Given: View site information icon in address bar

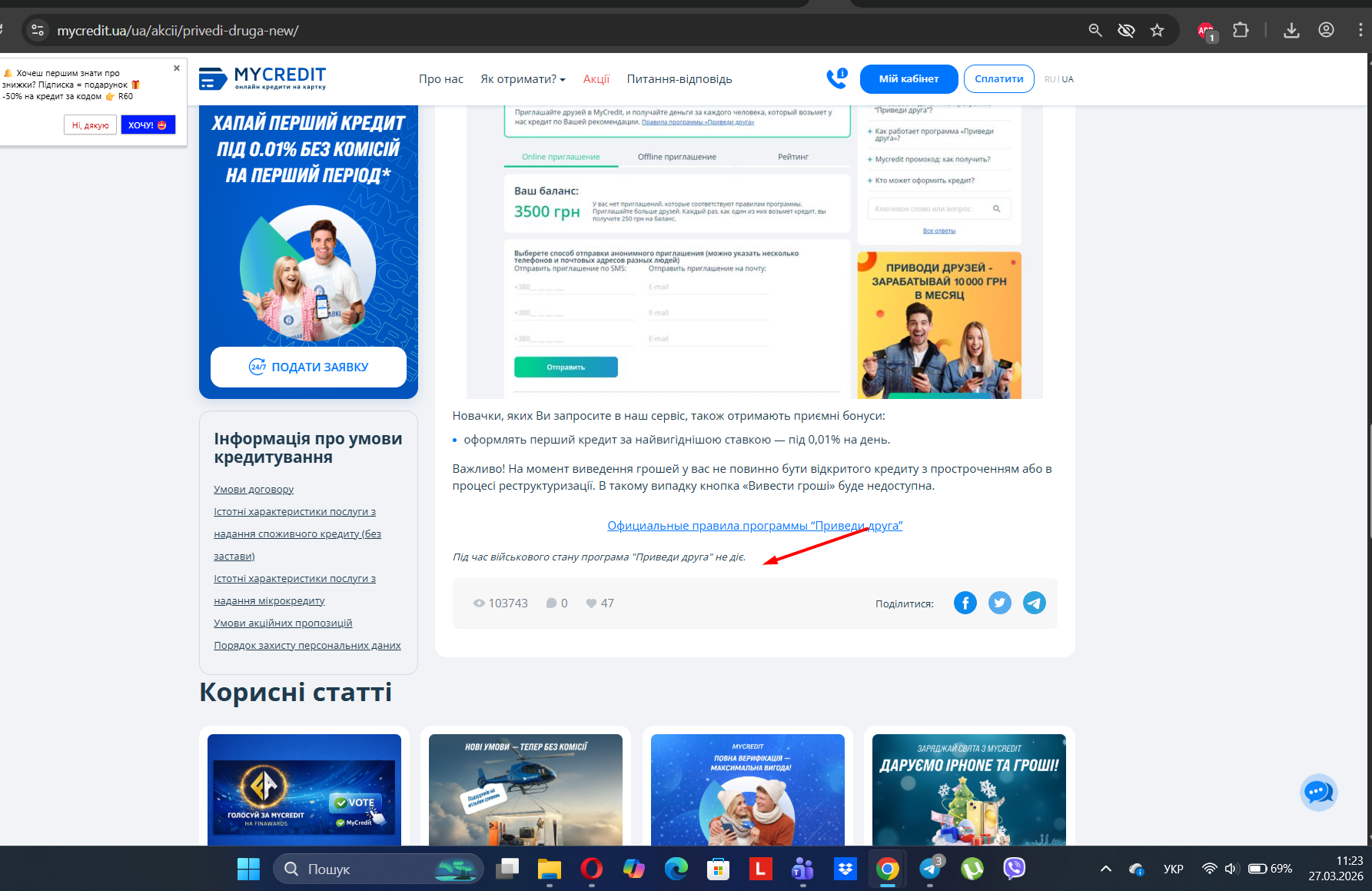Looking at the screenshot, I should pyautogui.click(x=37, y=31).
